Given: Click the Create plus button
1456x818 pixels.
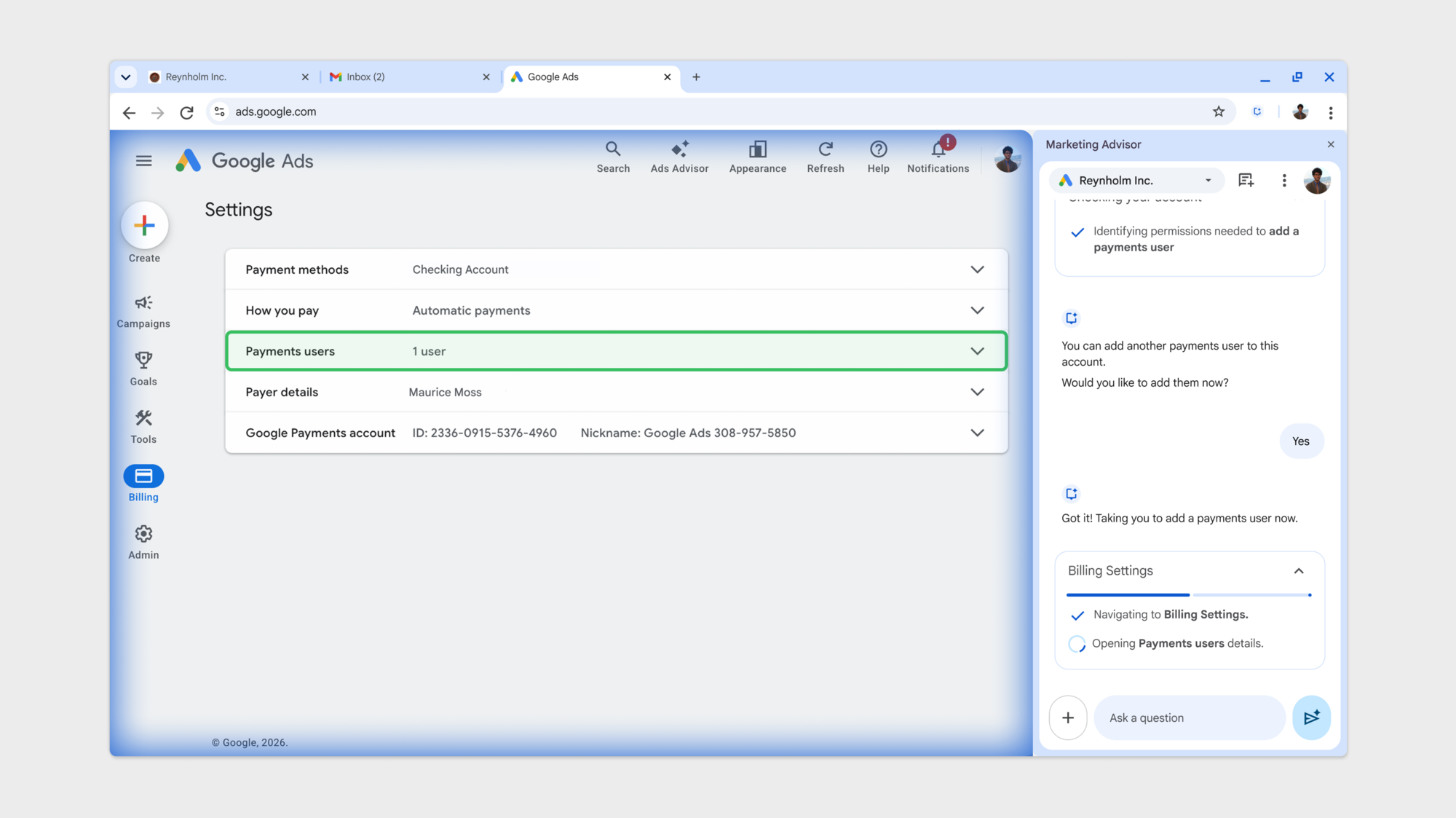Looking at the screenshot, I should click(144, 225).
